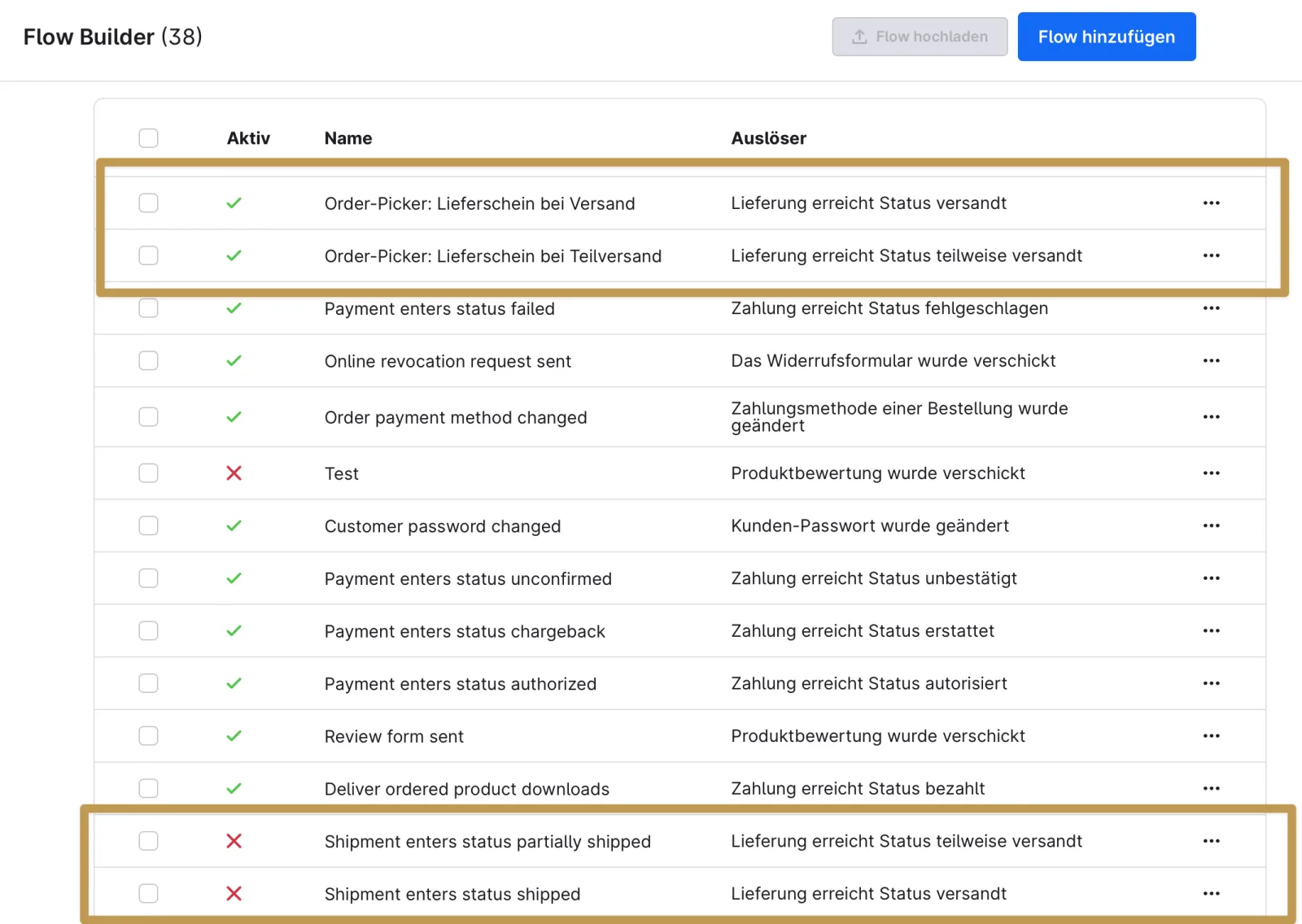Open flow Payment enters status unconfirmed
Screen dimensions: 1302x924
(468, 579)
